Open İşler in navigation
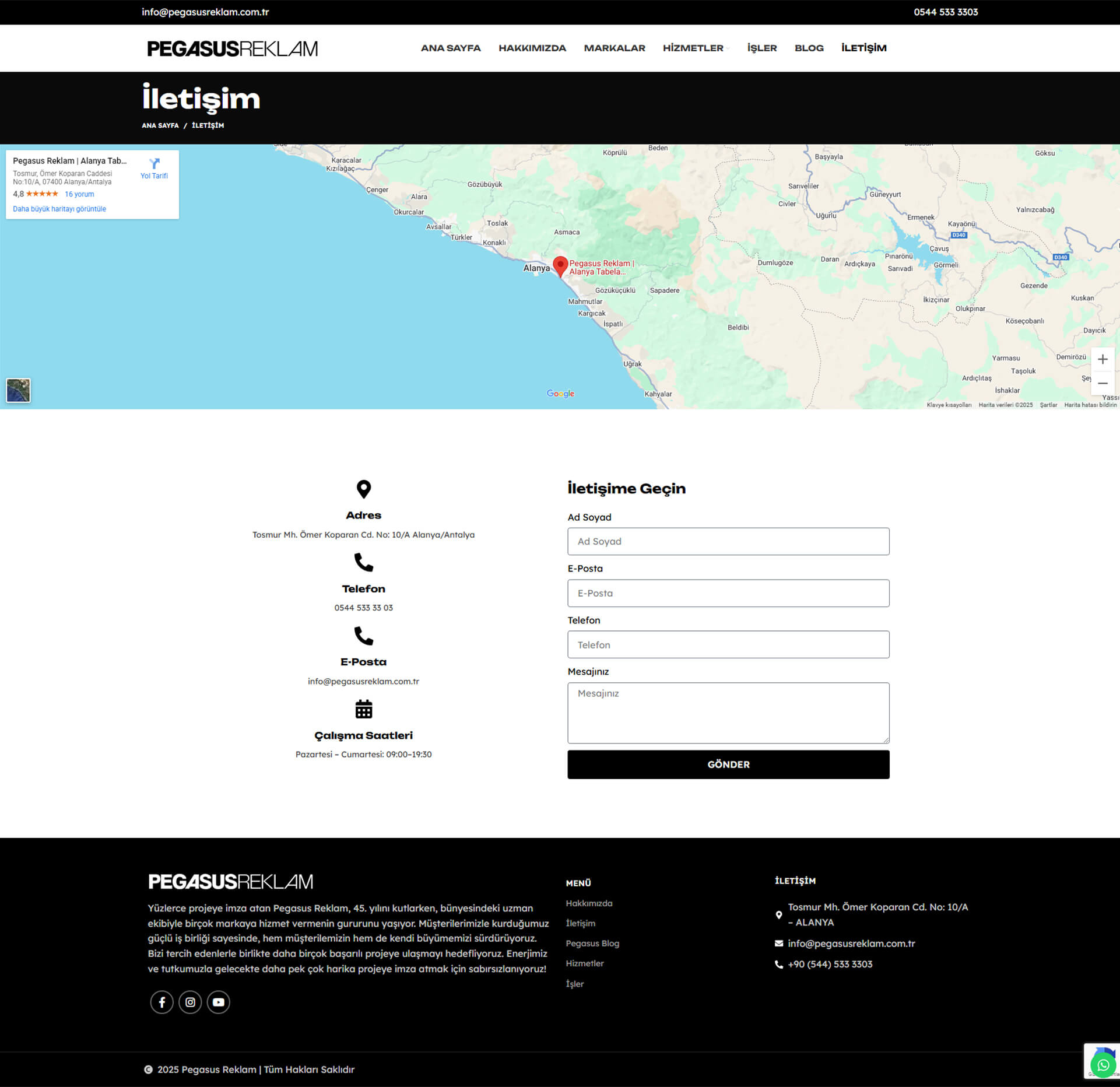 click(762, 48)
